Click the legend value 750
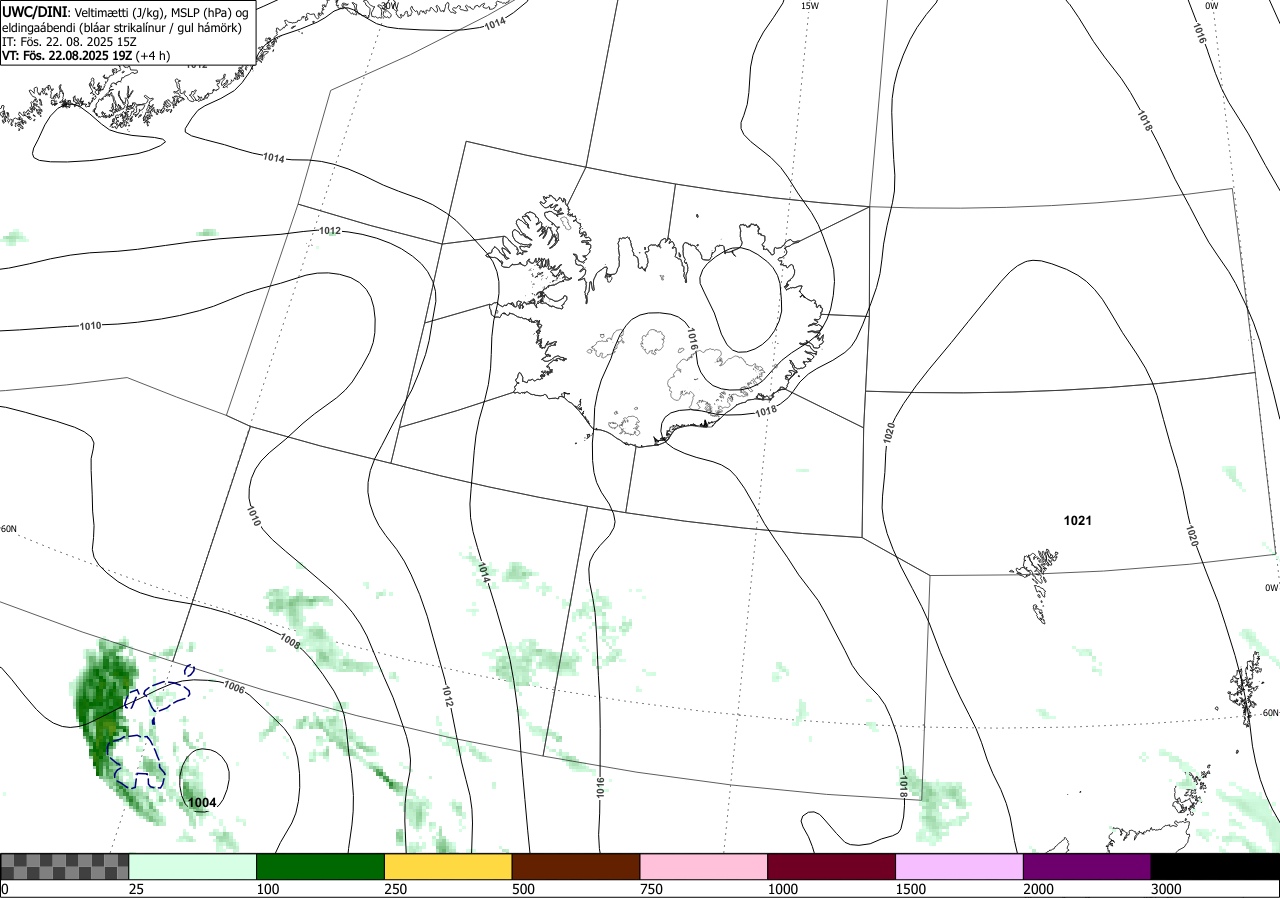 652,889
